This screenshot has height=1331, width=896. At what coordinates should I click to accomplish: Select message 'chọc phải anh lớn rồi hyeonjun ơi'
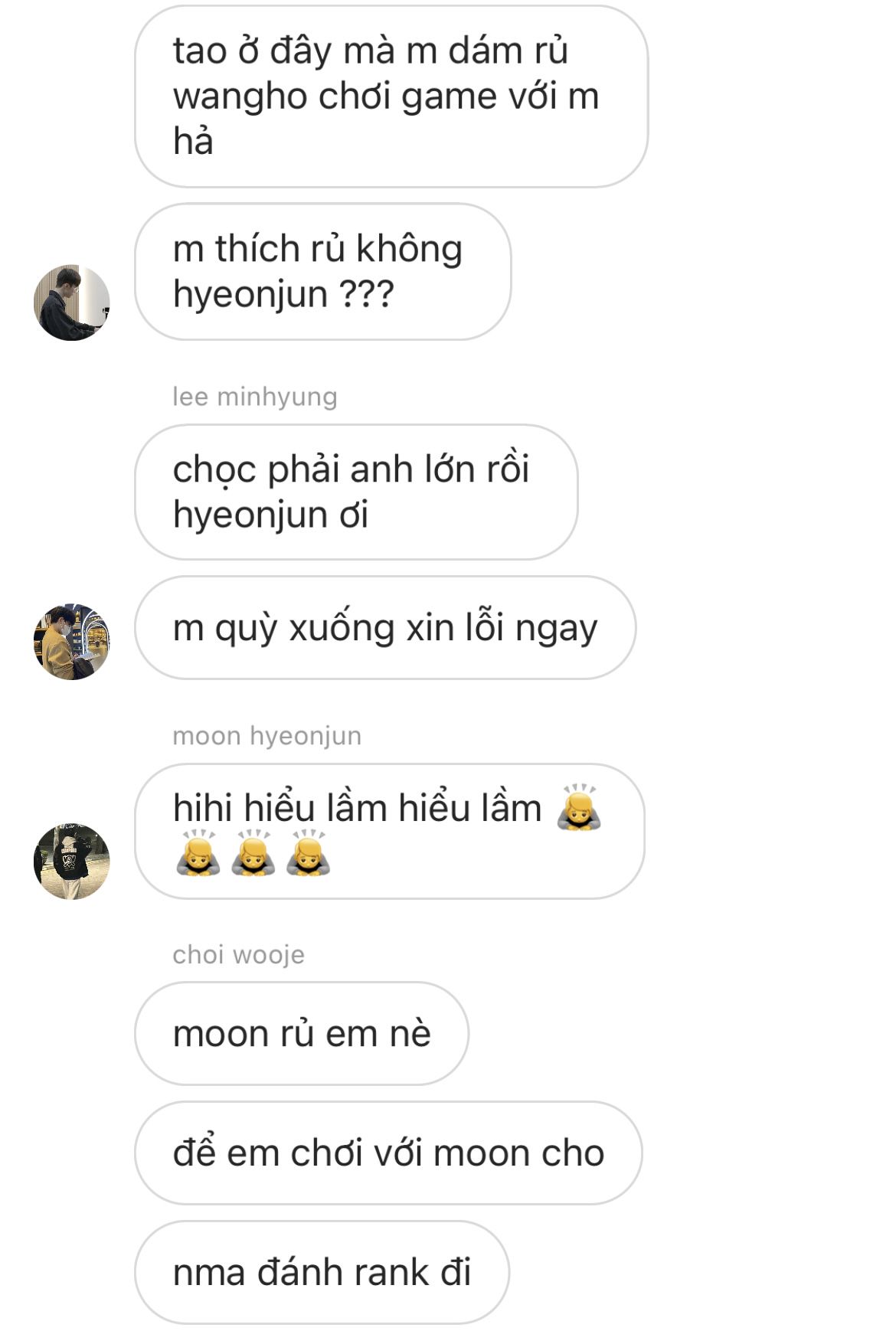coord(356,492)
